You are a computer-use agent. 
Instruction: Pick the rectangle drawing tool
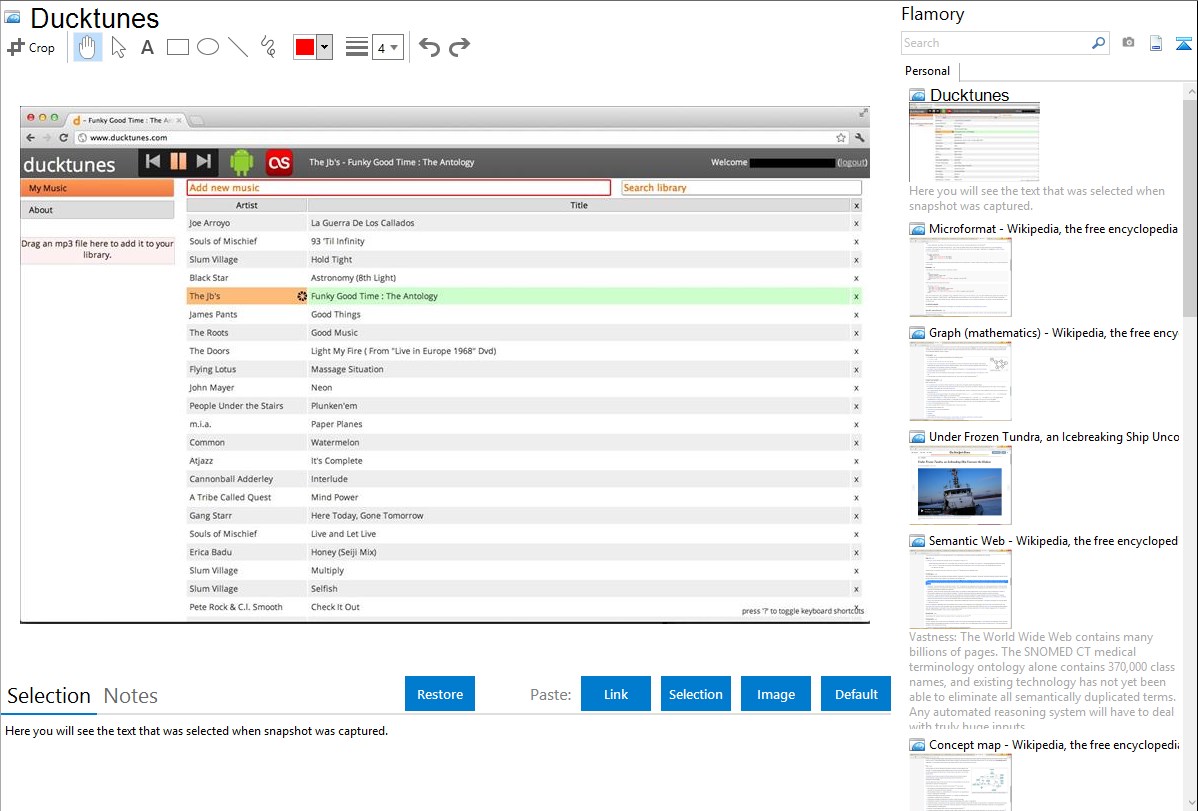(x=177, y=47)
